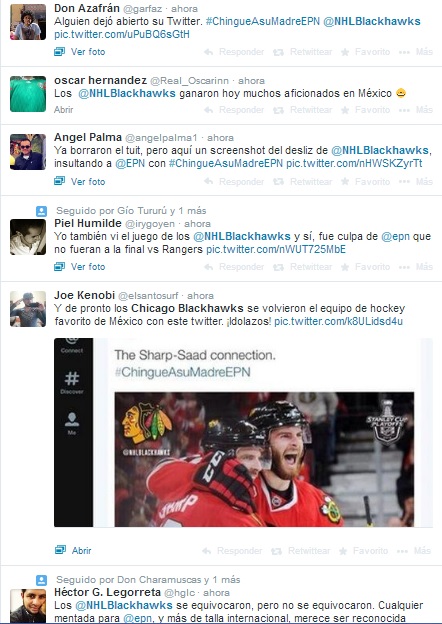Click Retwittear icon on Piel Humilde's tweet
This screenshot has width=442, height=624.
point(278,267)
